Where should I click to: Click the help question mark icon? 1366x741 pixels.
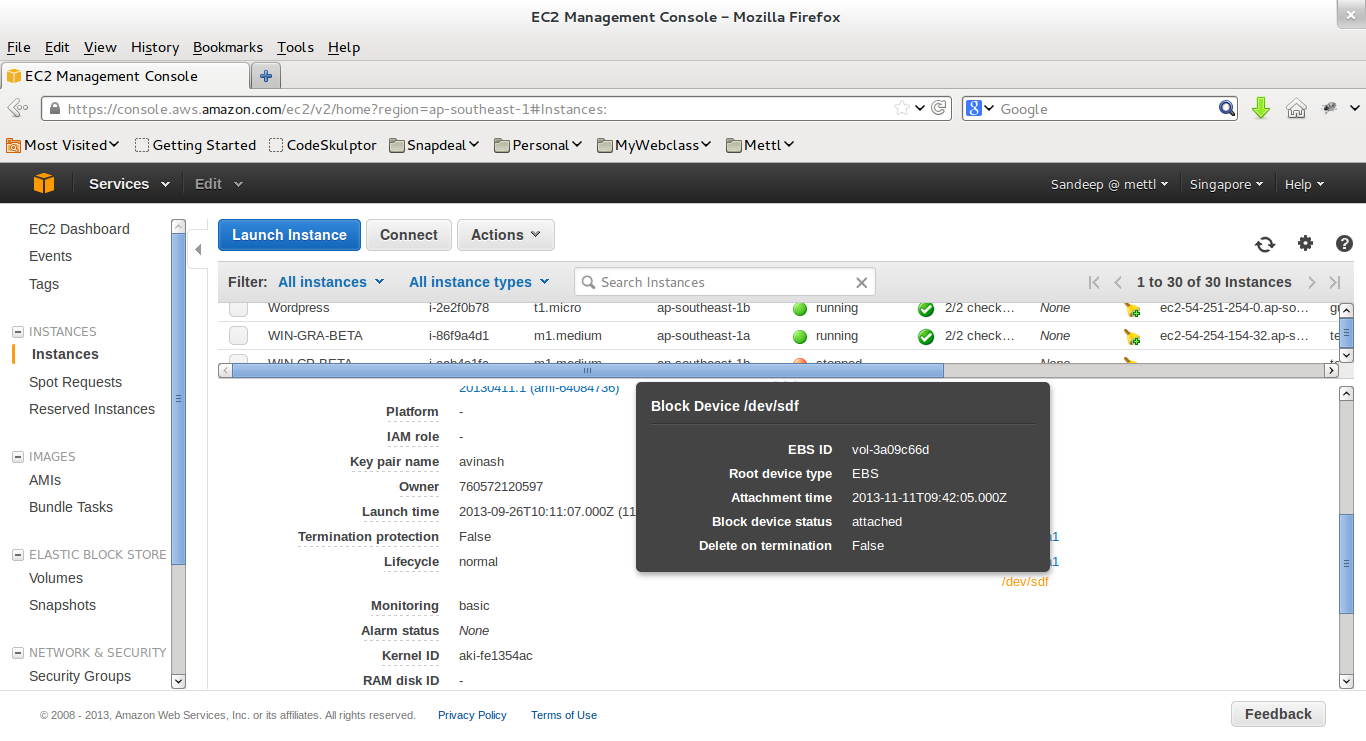[x=1344, y=243]
